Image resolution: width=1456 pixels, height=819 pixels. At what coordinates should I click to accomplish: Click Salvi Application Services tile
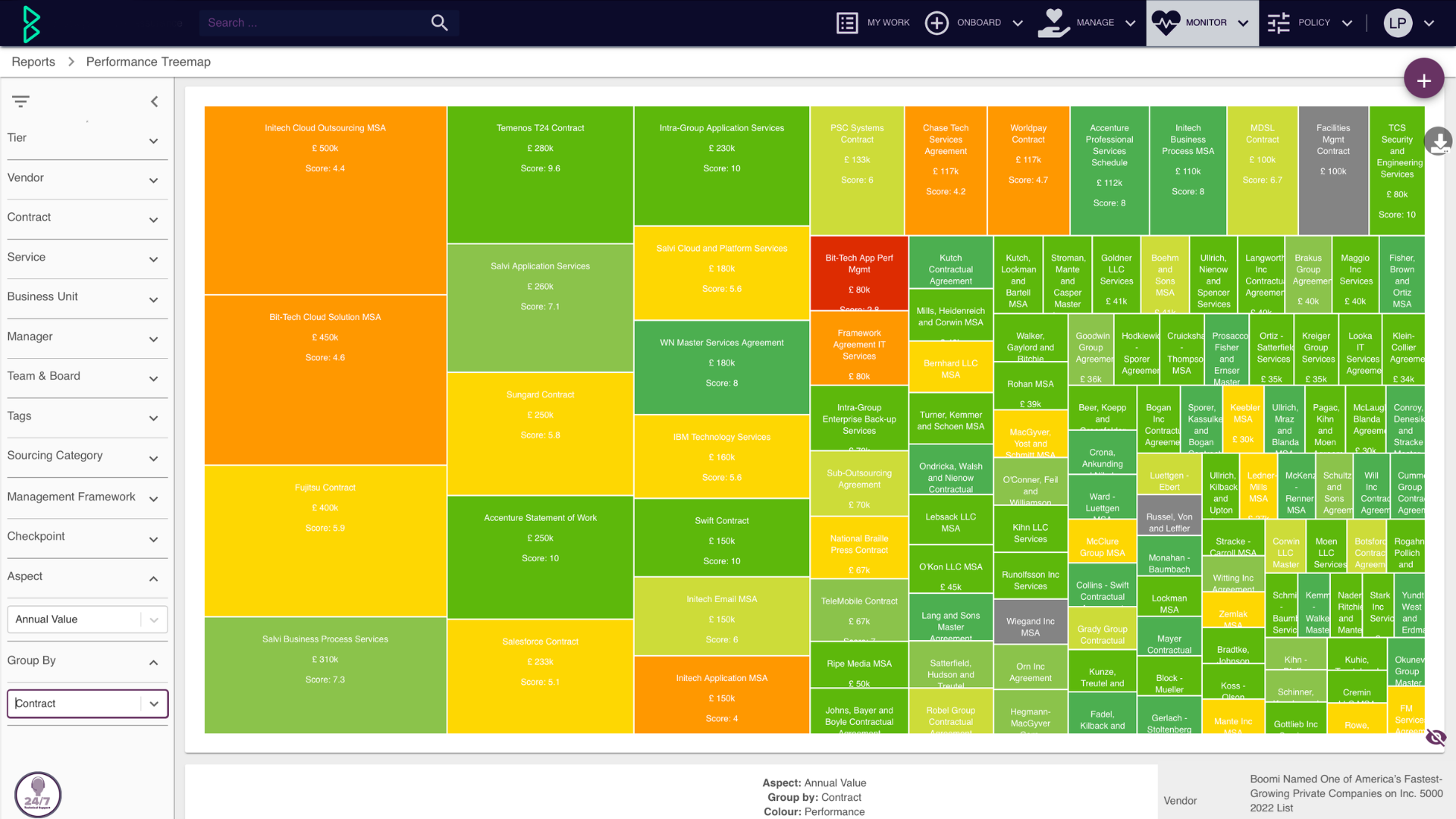pos(540,307)
